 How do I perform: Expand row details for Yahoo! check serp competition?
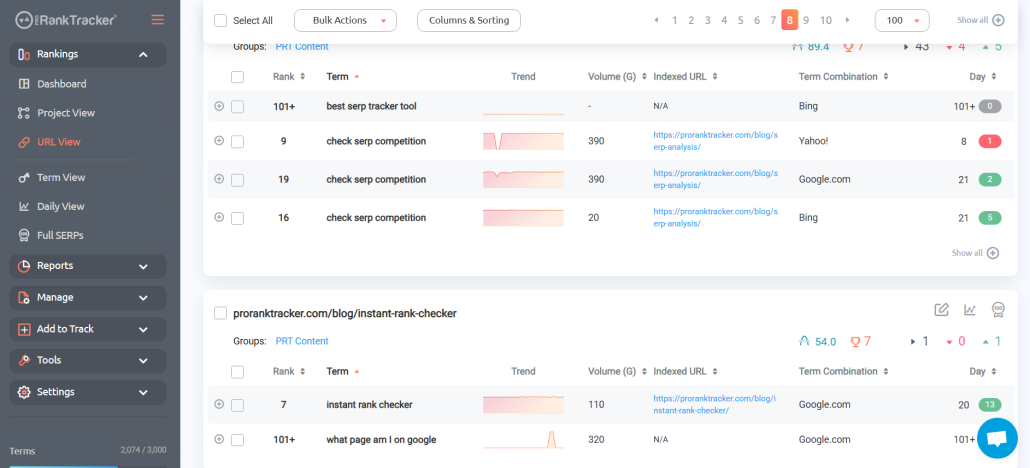[x=219, y=141]
